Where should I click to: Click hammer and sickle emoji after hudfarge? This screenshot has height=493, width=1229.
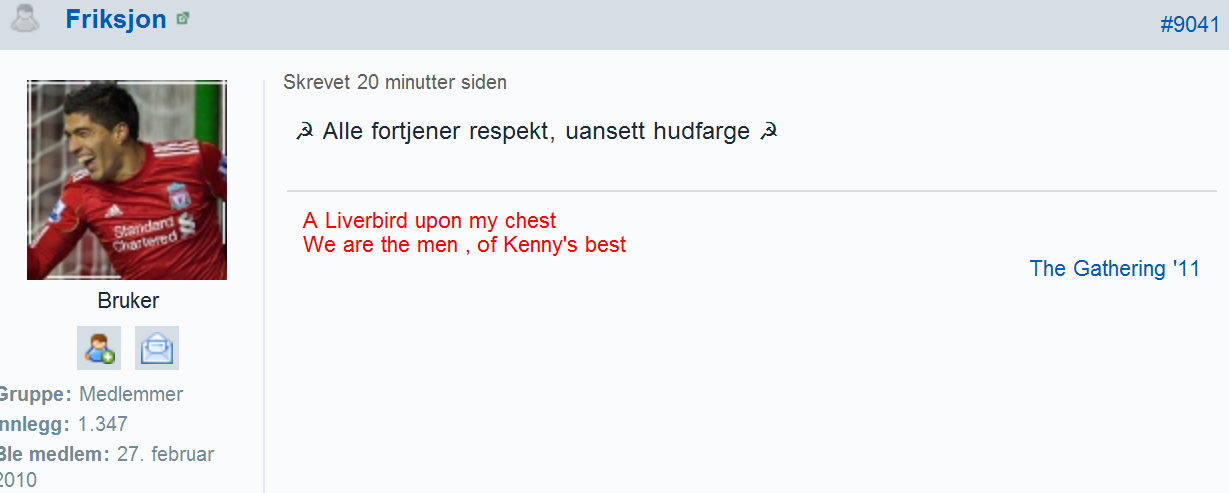click(768, 132)
